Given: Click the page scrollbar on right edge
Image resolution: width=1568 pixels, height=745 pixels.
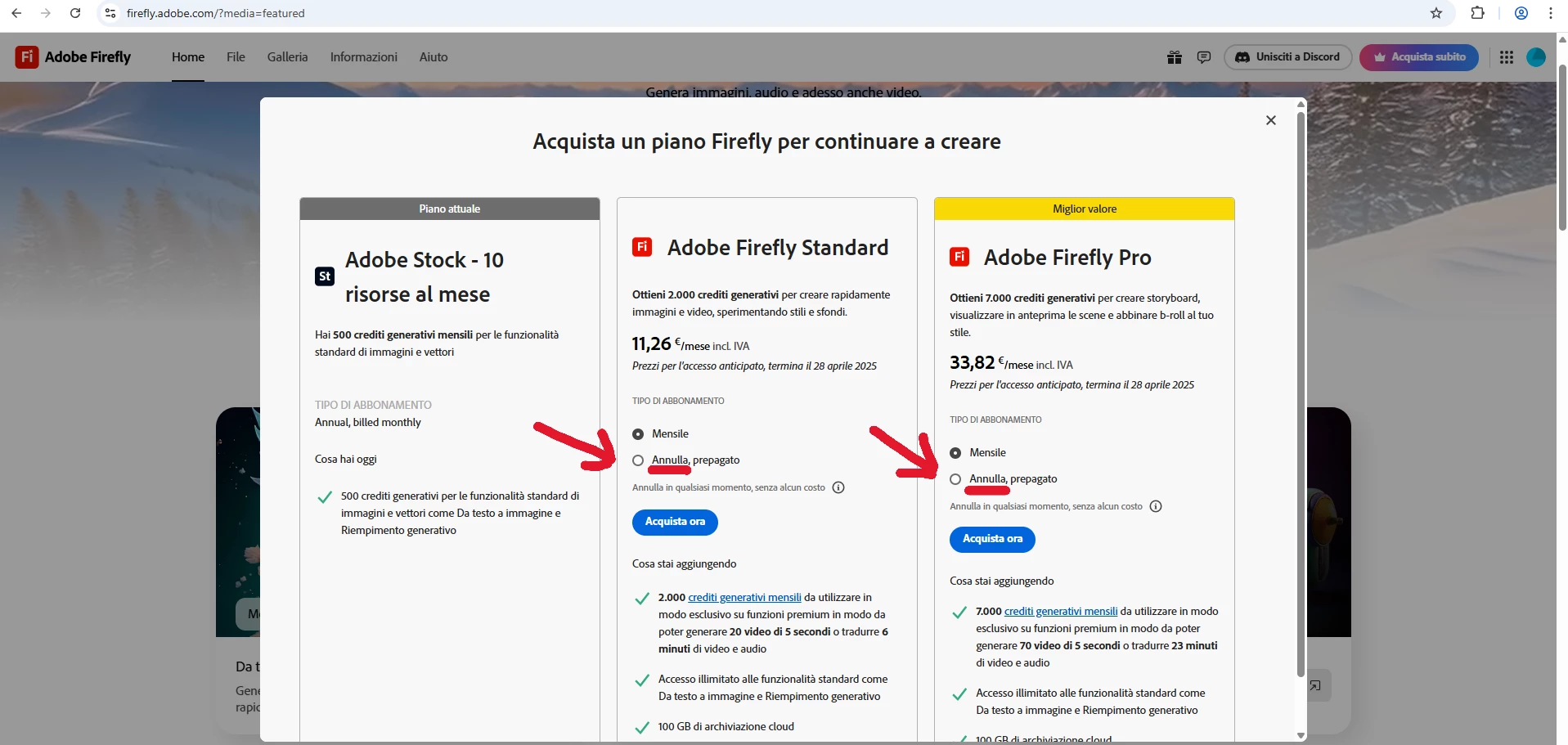Looking at the screenshot, I should (x=1562, y=147).
